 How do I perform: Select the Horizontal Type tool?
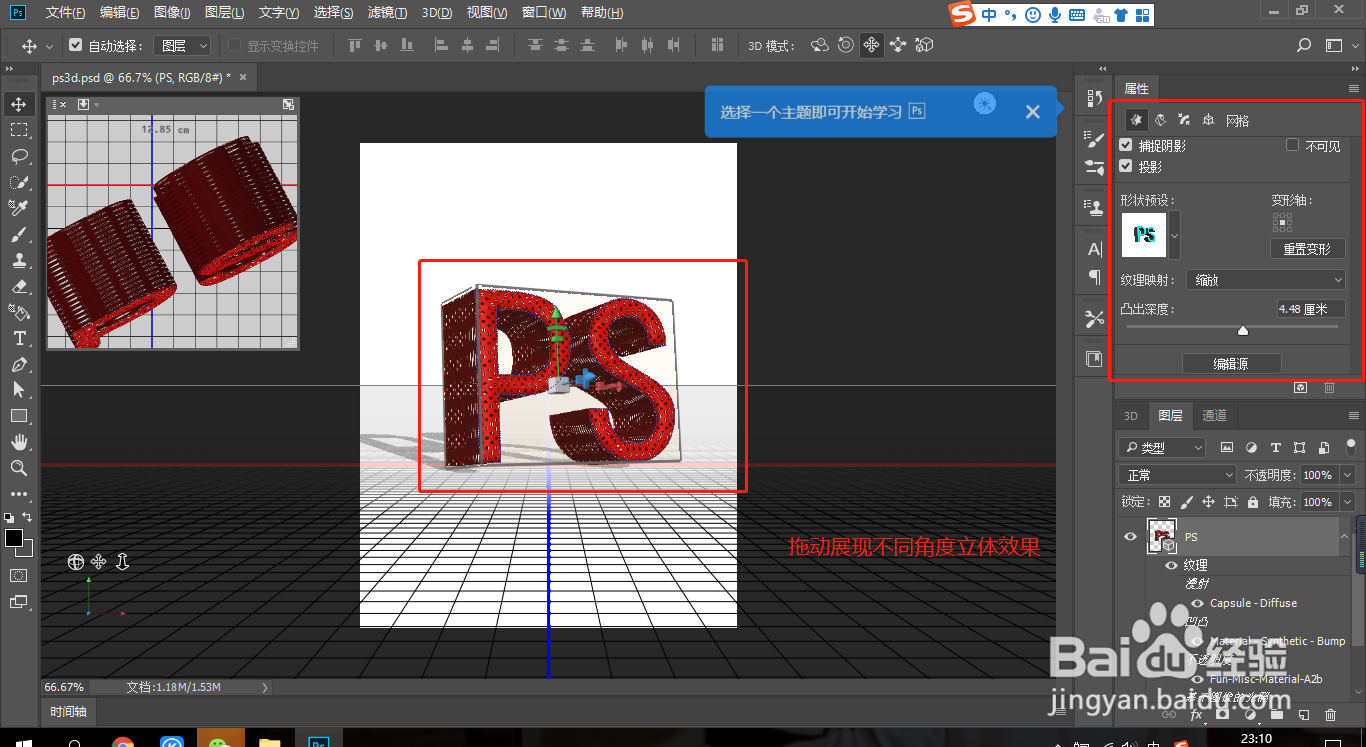[x=19, y=338]
